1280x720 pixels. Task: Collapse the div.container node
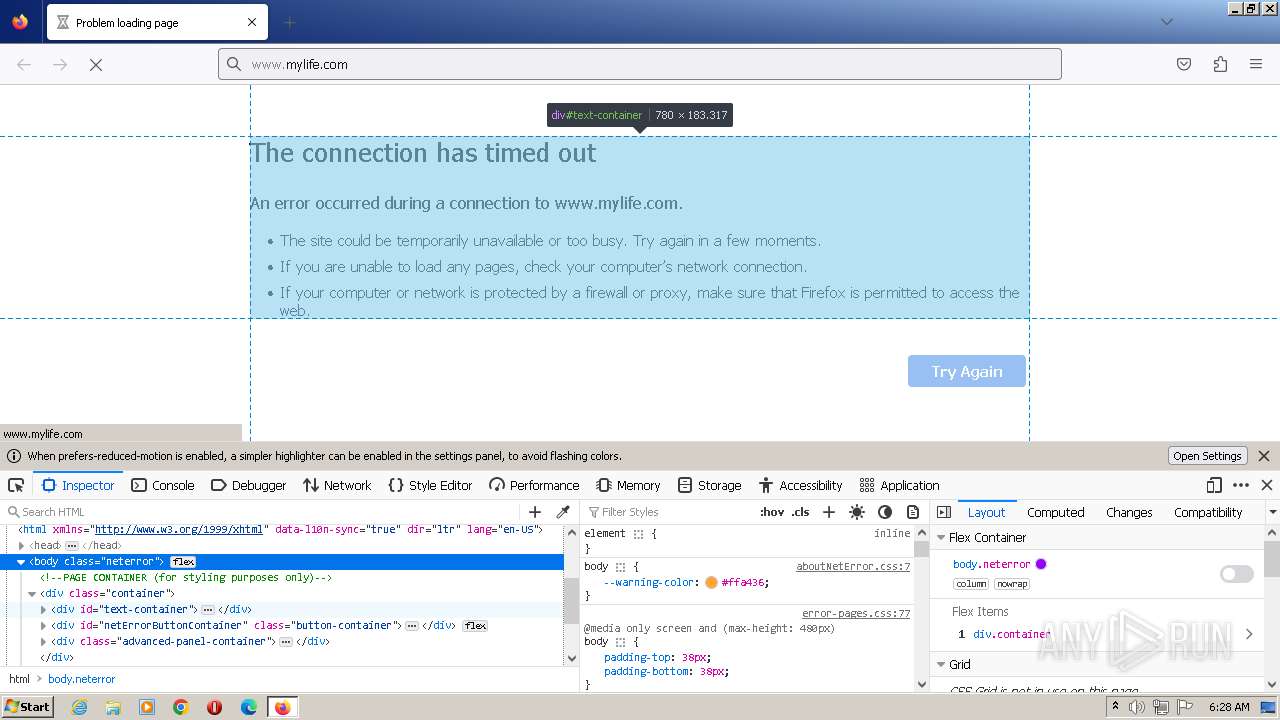(x=32, y=594)
